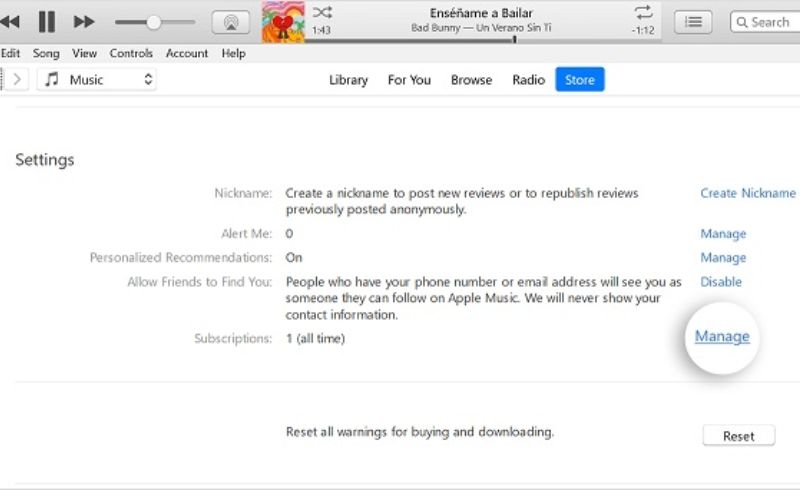Click the '1 (all time)' subscriptions value
800x492 pixels.
315,338
